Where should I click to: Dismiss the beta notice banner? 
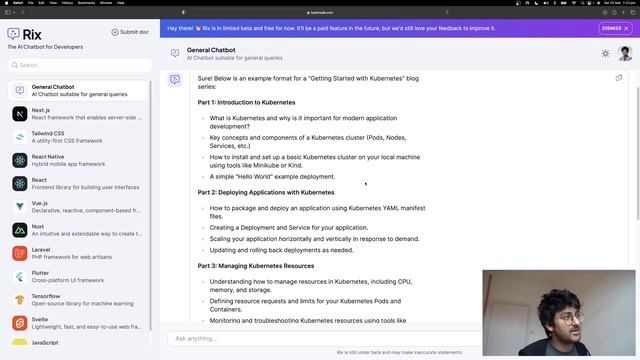615,28
